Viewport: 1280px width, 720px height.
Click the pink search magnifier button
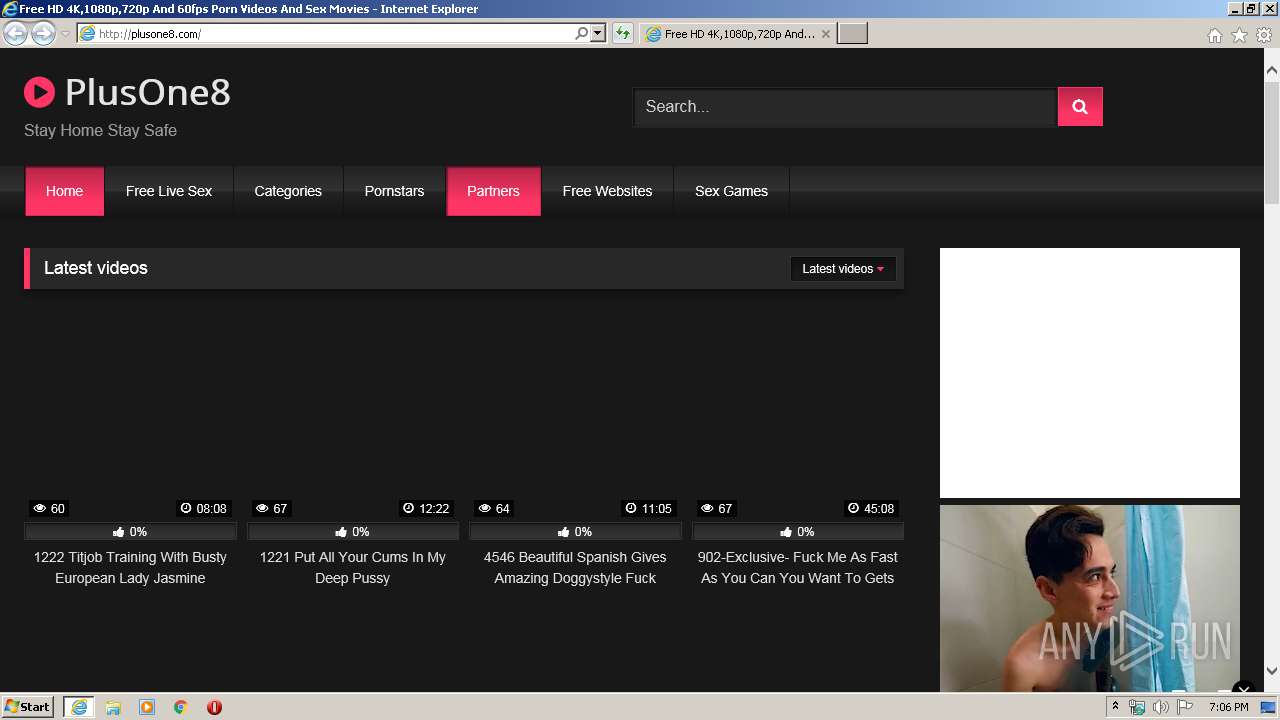[x=1080, y=107]
